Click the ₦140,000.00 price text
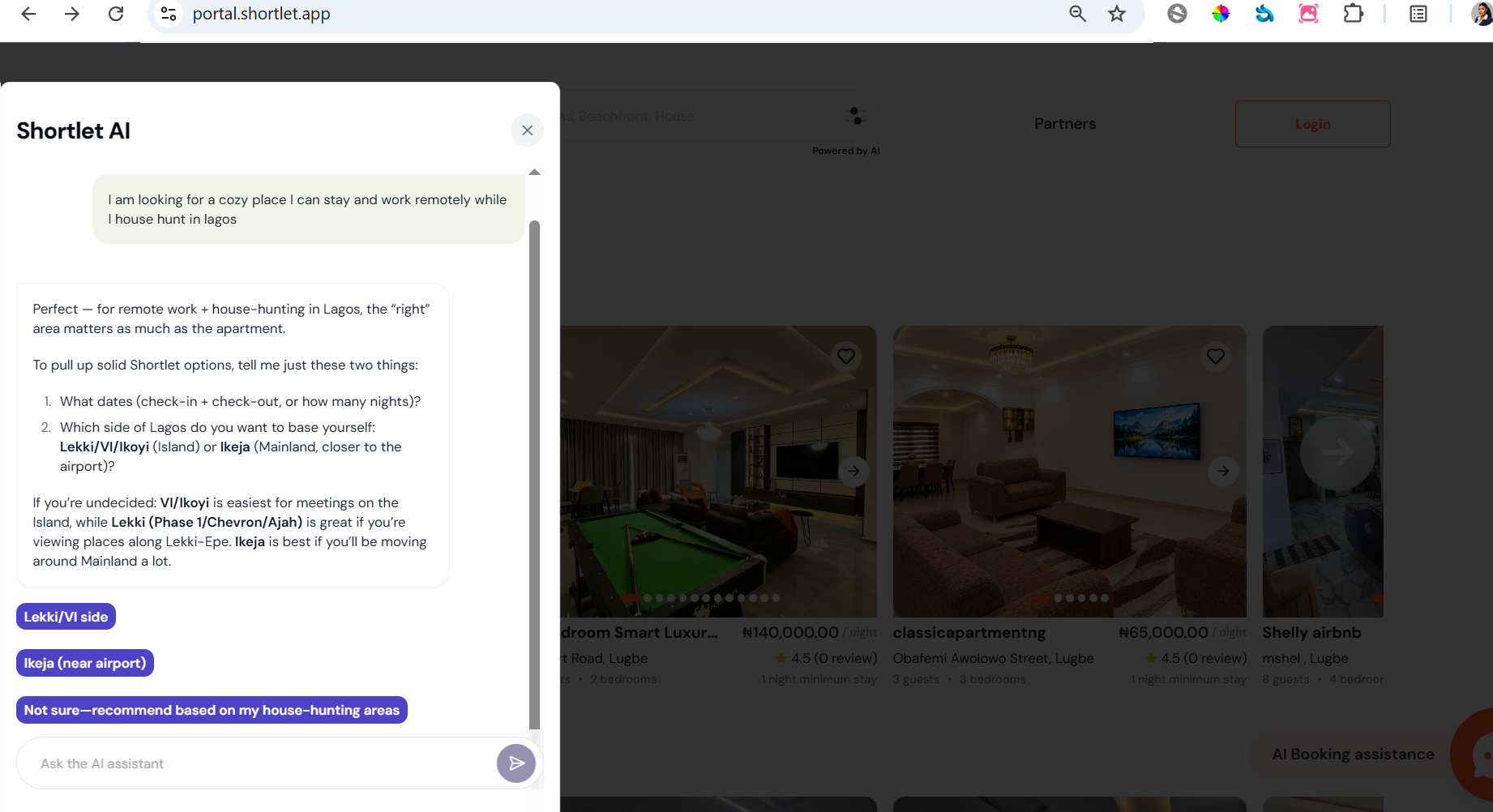This screenshot has width=1493, height=812. click(790, 633)
